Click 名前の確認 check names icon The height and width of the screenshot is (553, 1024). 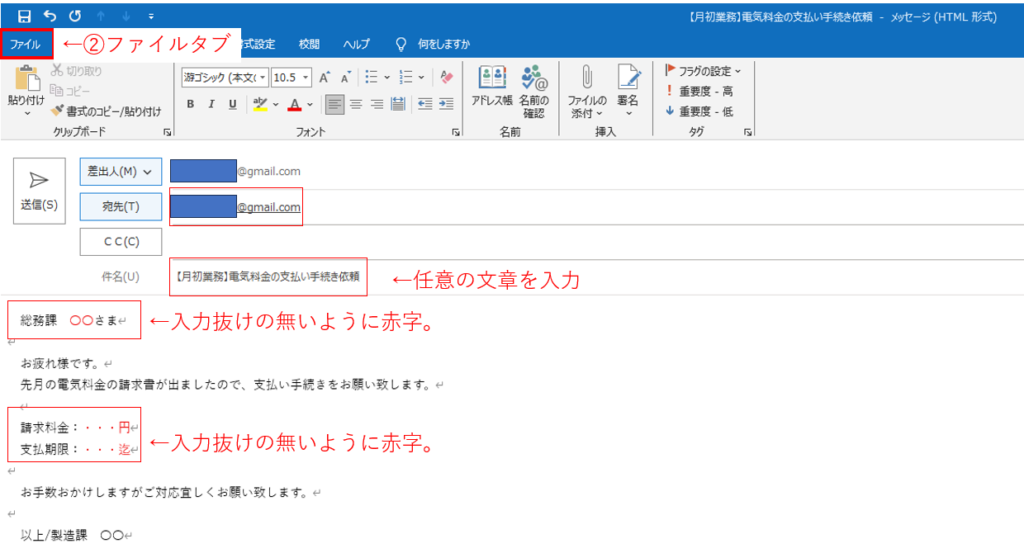click(x=534, y=91)
